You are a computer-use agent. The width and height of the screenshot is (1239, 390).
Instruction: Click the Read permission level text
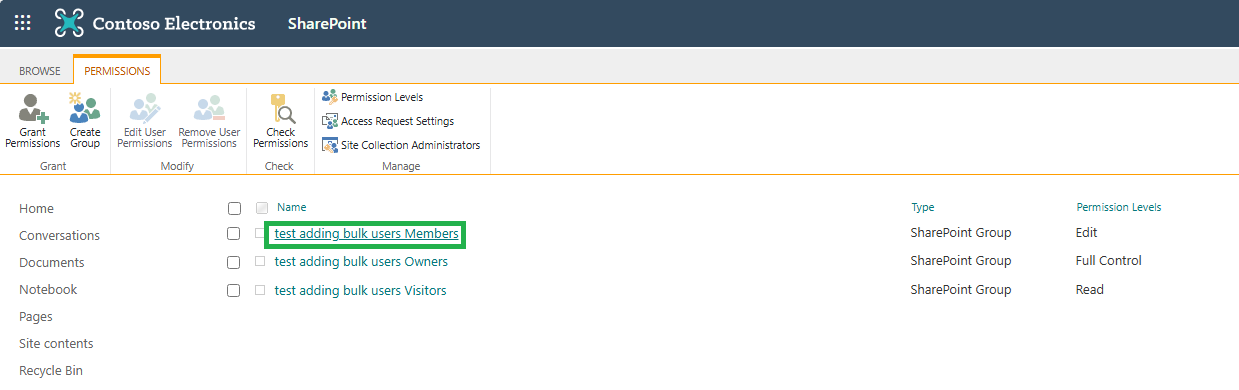tap(1090, 290)
